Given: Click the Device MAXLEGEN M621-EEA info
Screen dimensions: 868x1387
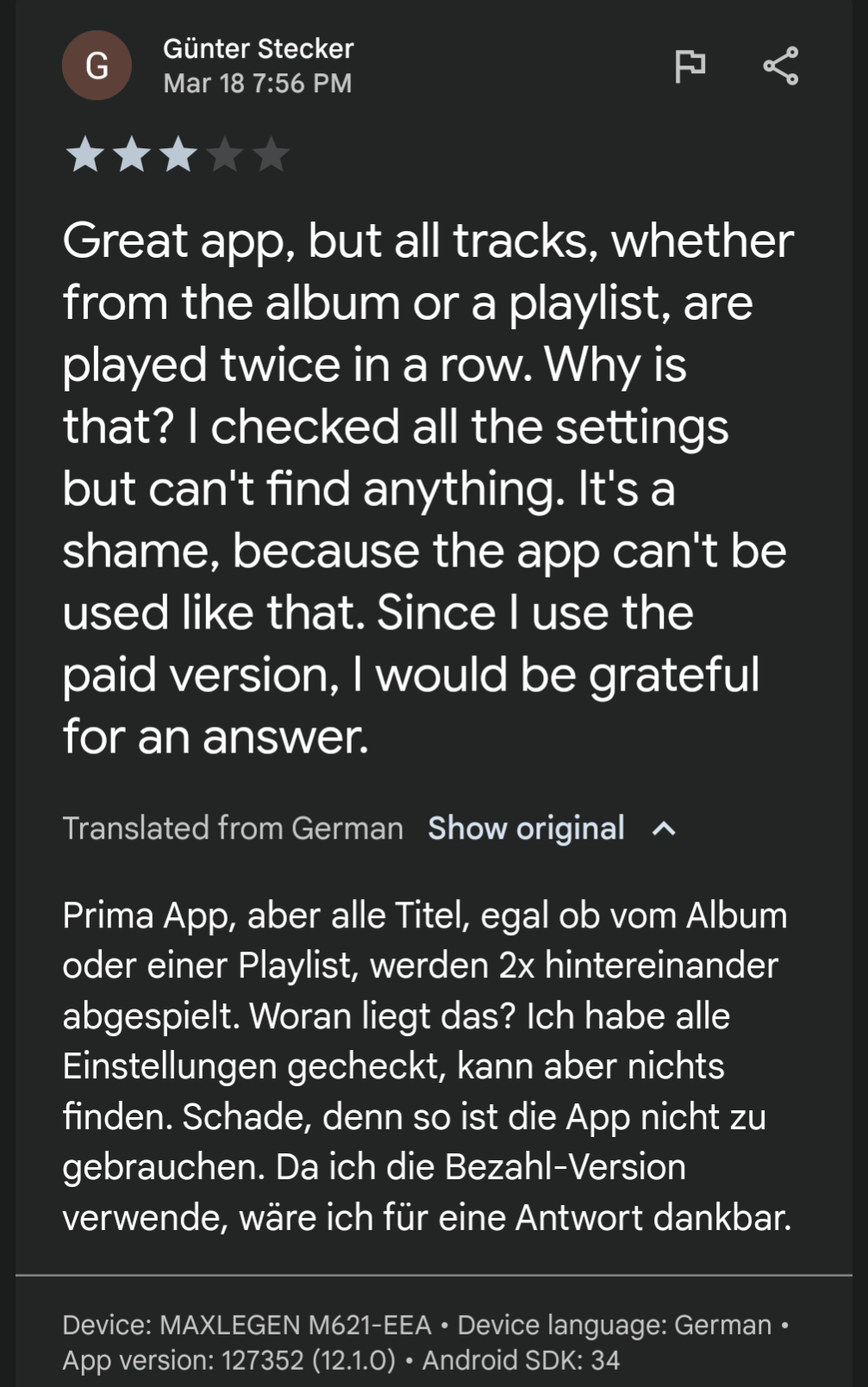Looking at the screenshot, I should click(247, 1325).
